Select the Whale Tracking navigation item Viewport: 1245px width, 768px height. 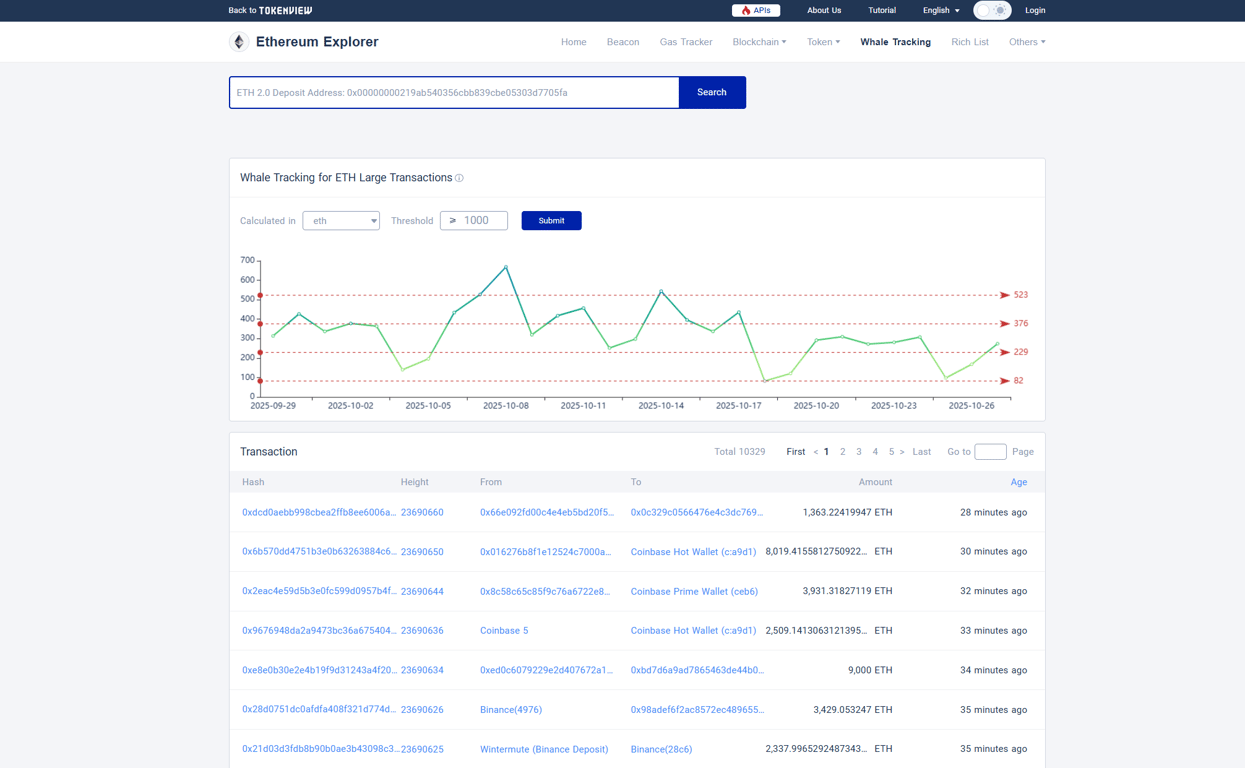pyautogui.click(x=895, y=42)
